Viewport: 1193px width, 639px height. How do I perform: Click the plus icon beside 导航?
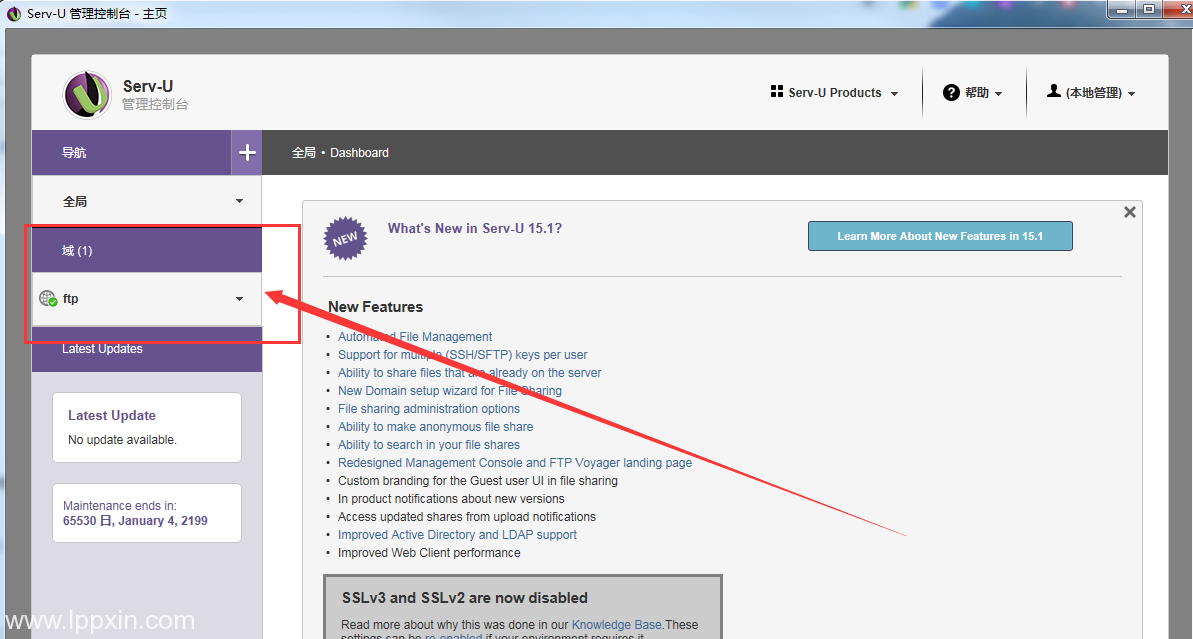click(247, 153)
